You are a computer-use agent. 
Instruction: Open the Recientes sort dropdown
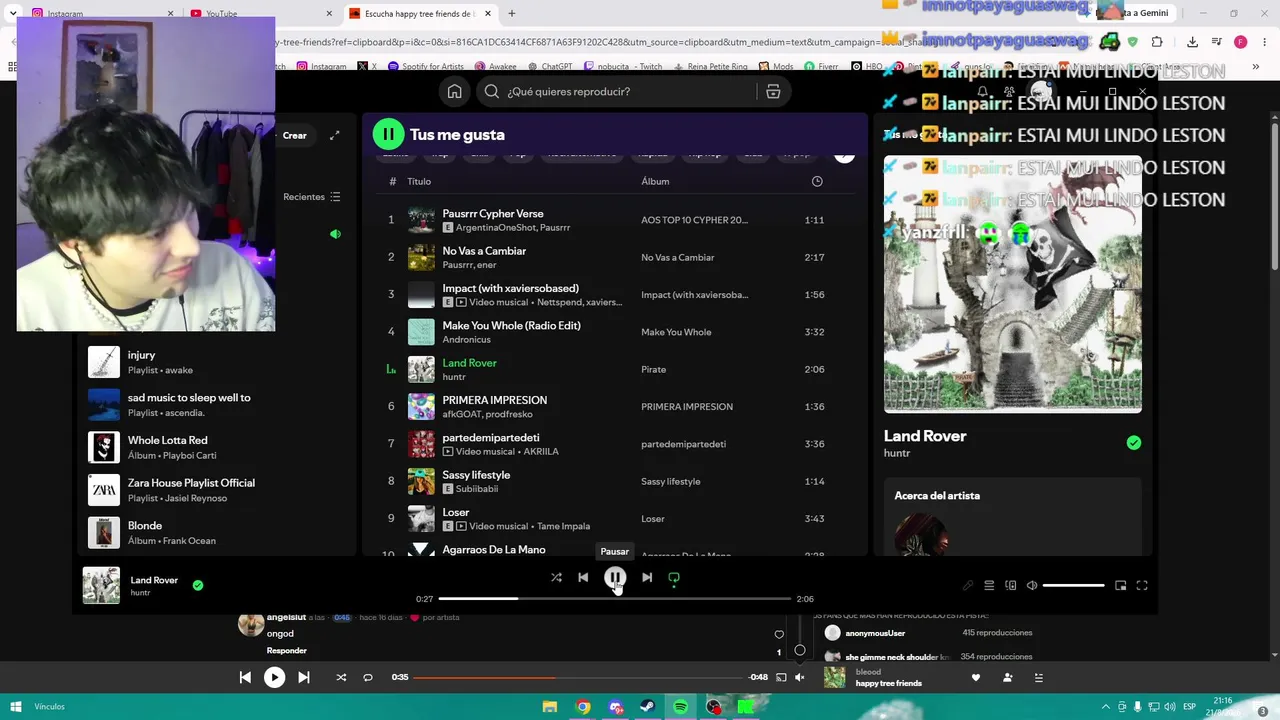coord(312,197)
